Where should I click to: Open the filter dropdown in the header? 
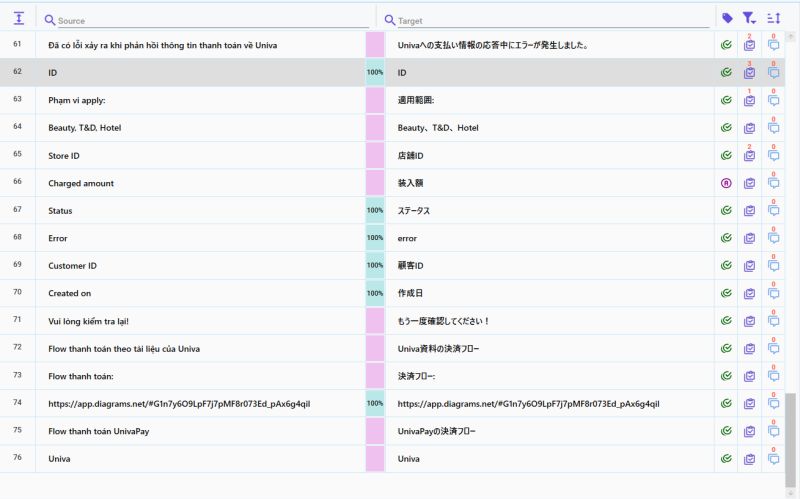click(749, 18)
